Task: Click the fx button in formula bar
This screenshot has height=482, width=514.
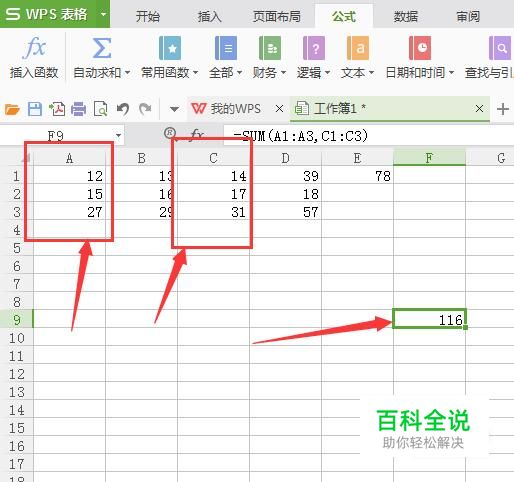Action: pyautogui.click(x=197, y=136)
